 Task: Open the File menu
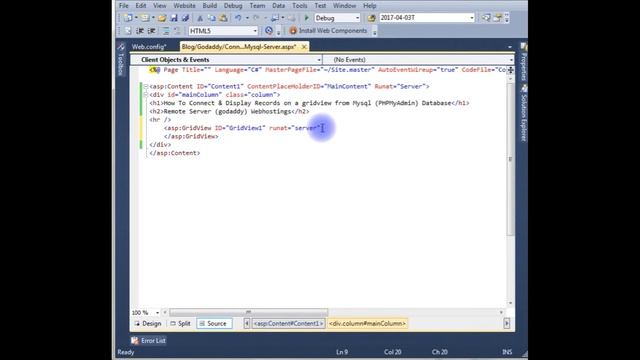(124, 6)
